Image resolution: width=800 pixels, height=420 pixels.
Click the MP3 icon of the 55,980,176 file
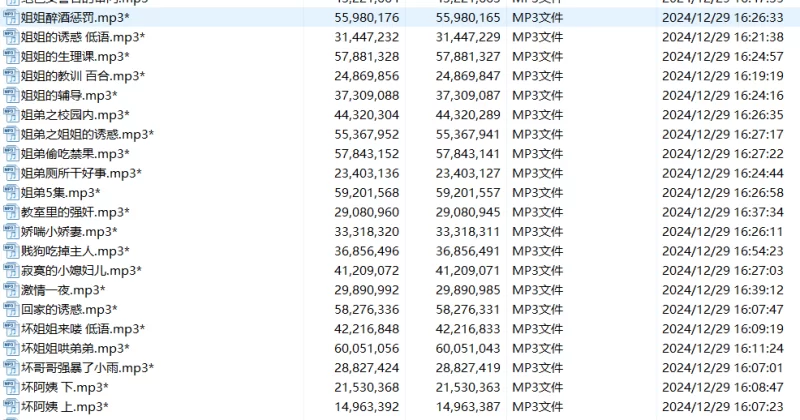[x=11, y=18]
